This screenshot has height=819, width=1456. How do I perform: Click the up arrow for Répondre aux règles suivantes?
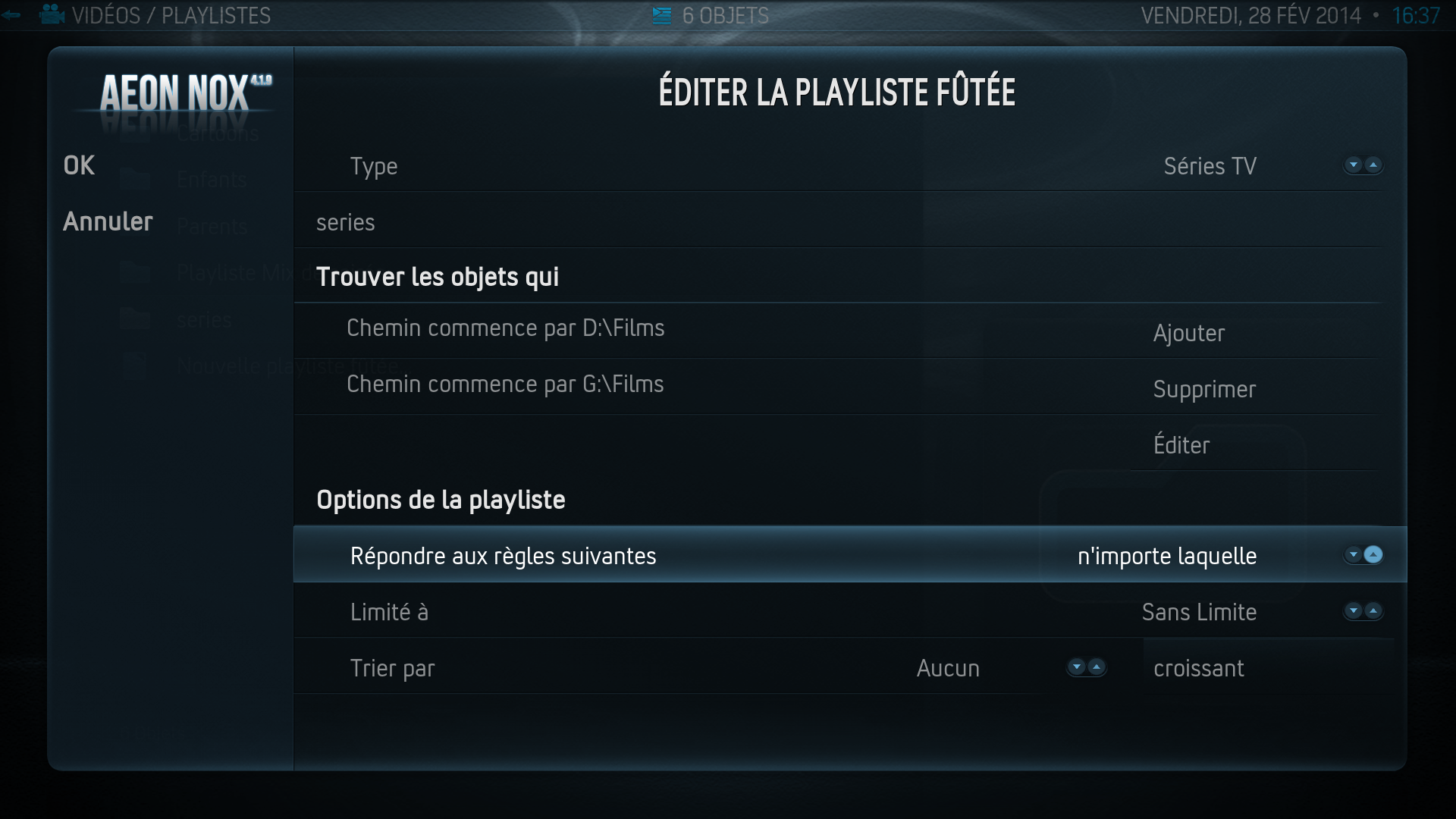pos(1373,554)
